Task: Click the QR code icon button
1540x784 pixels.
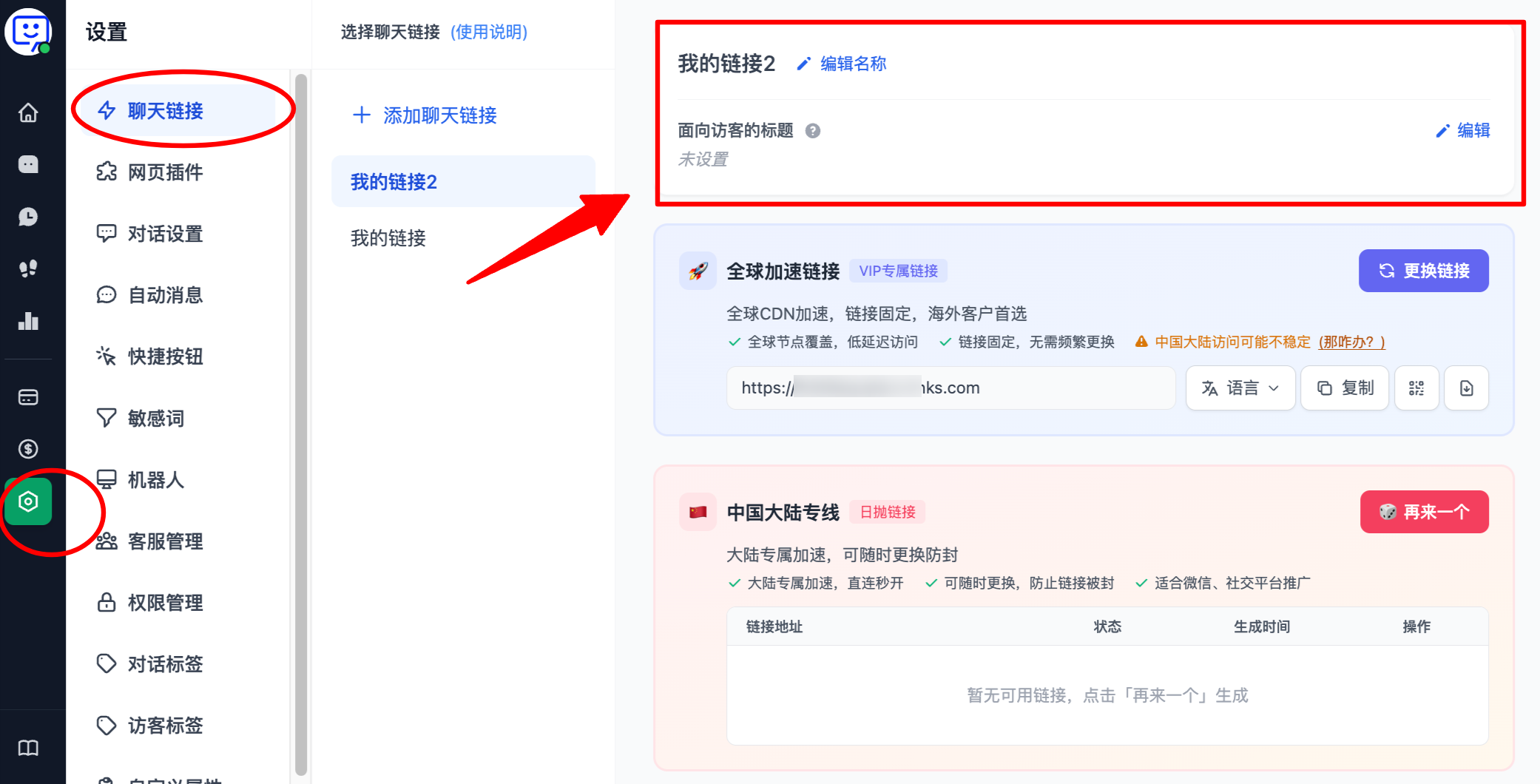Action: pyautogui.click(x=1416, y=388)
